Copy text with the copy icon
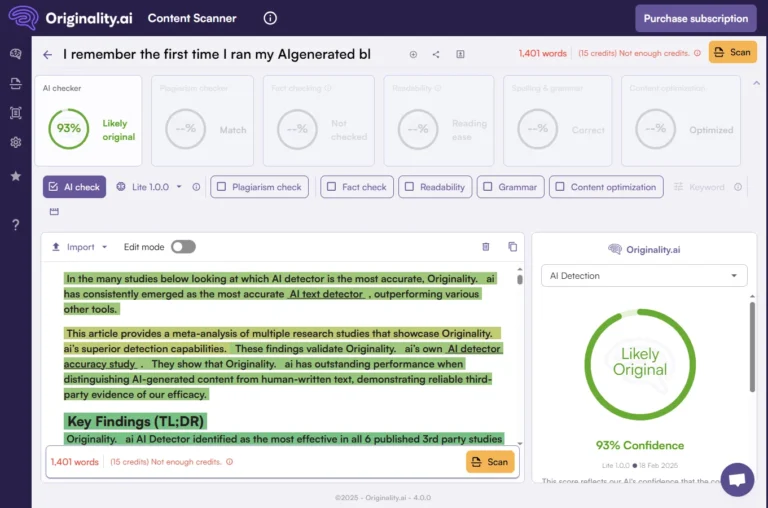Screen dimensions: 768x508 coord(512,247)
